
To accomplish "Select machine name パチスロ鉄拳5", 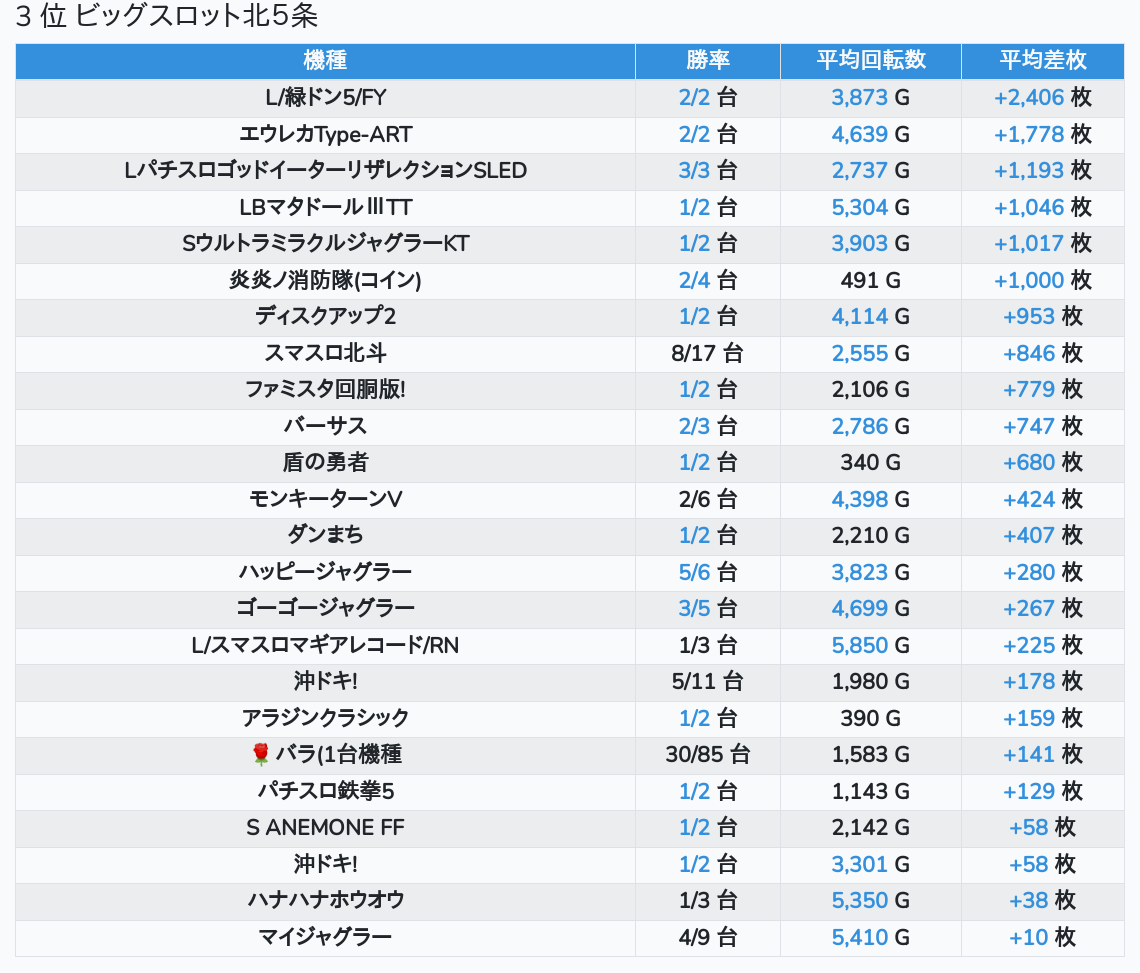I will click(x=325, y=791).
